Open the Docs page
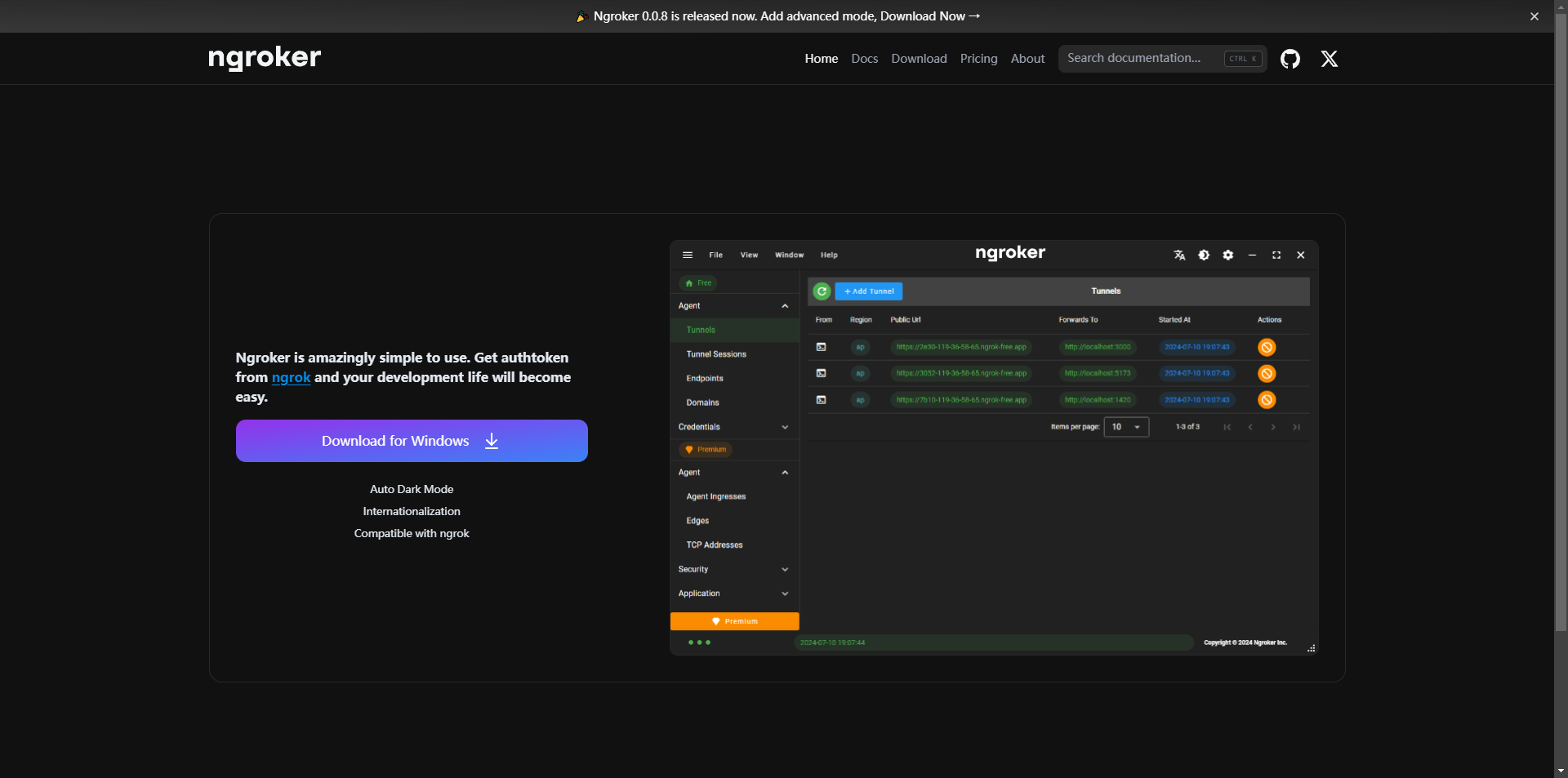The image size is (1568, 778). (864, 59)
